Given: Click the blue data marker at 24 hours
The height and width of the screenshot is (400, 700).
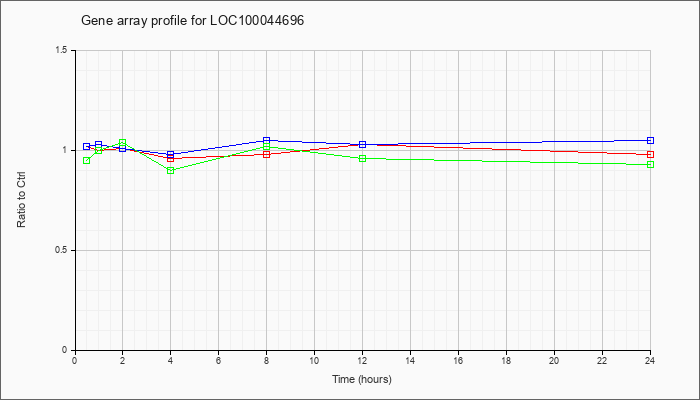Looking at the screenshot, I should (650, 140).
